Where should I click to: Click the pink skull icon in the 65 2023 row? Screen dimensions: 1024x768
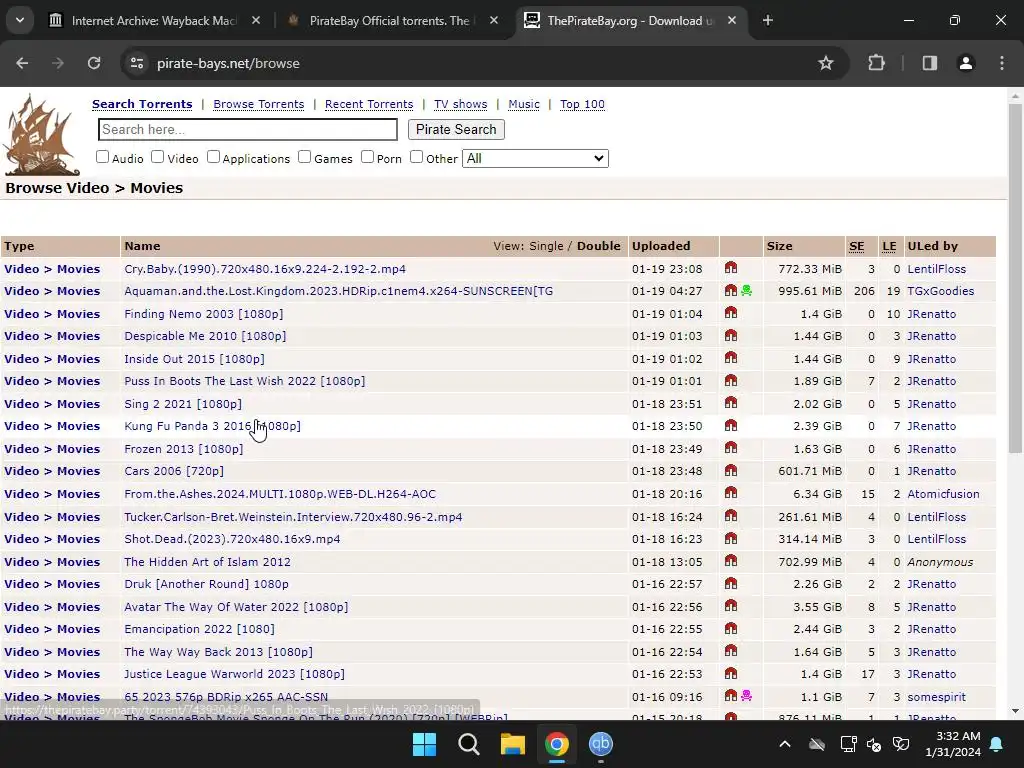[746, 696]
